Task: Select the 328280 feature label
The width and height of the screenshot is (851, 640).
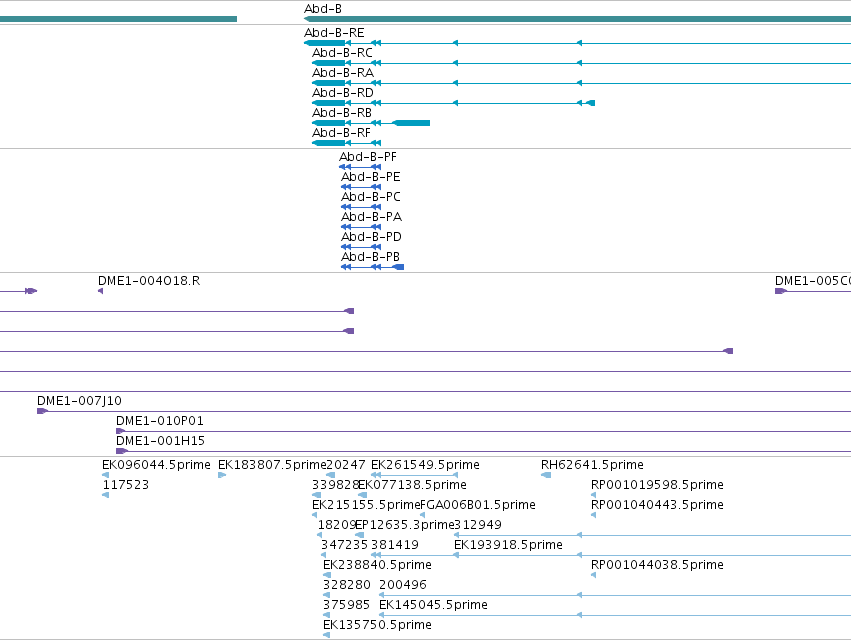Action: [x=346, y=585]
